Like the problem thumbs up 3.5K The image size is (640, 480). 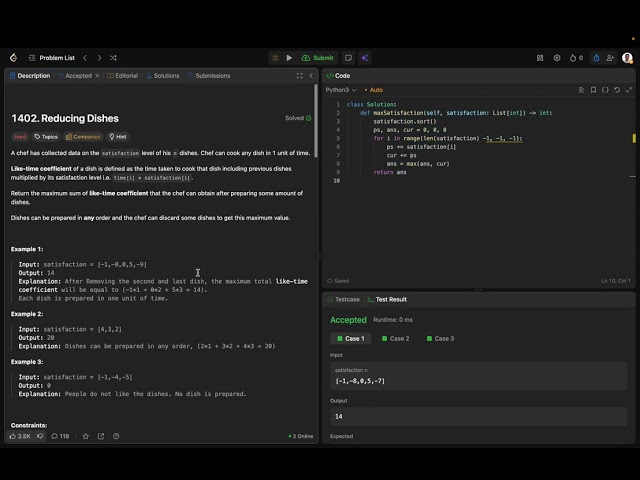coord(20,436)
